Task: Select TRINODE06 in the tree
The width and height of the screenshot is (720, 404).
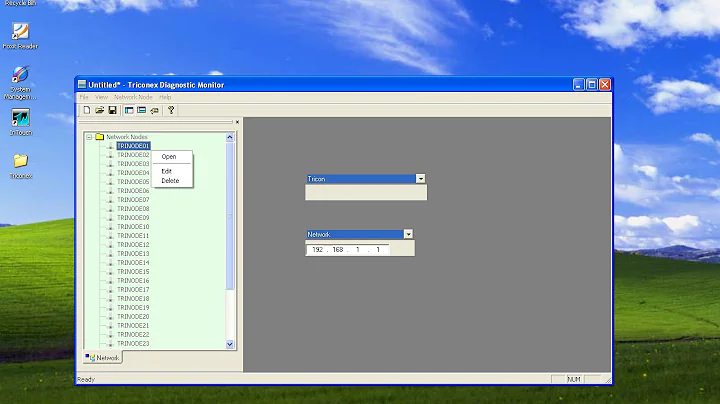Action: [133, 191]
